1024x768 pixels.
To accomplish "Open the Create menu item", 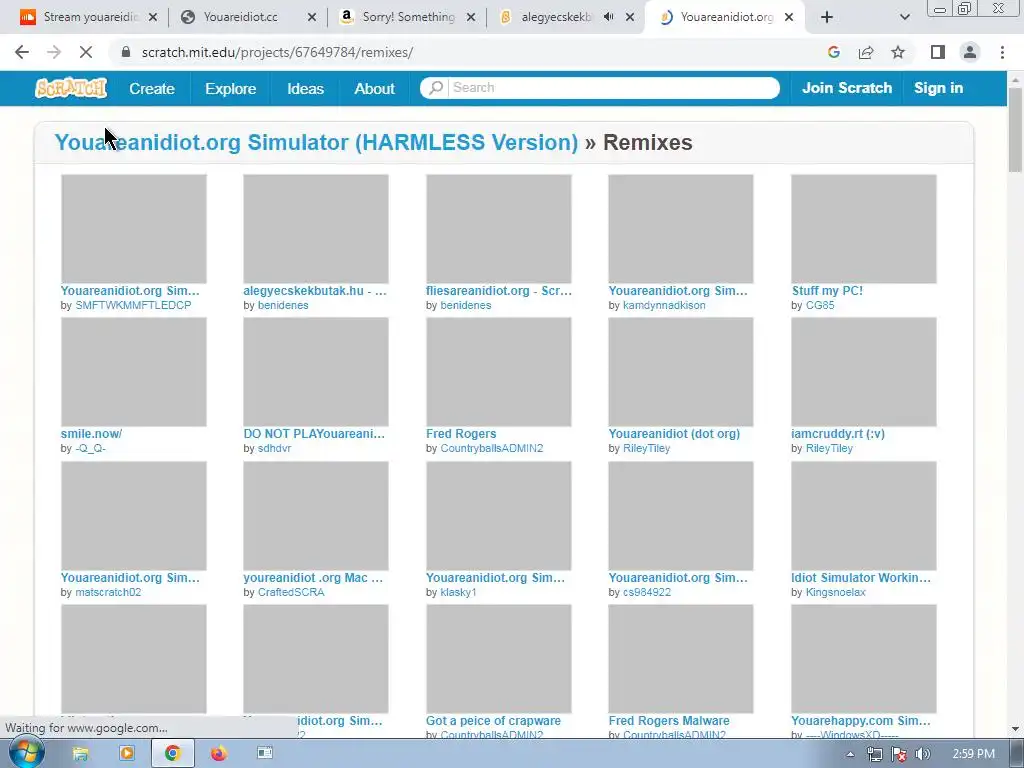I will click(152, 88).
